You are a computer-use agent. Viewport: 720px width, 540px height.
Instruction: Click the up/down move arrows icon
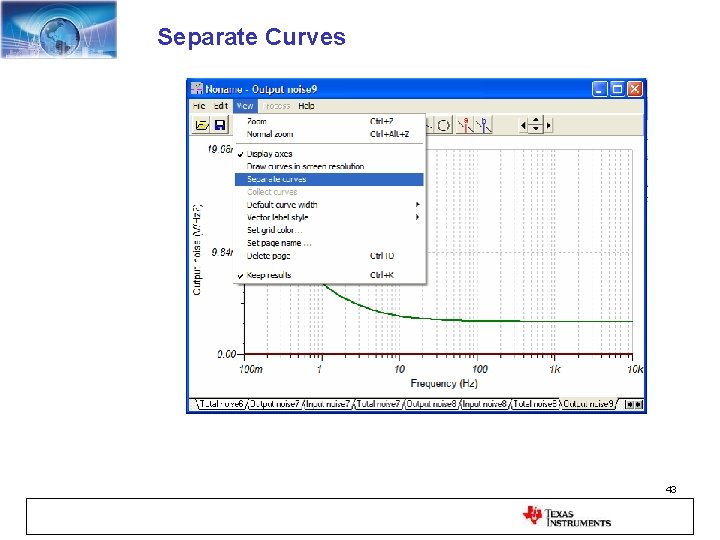536,125
